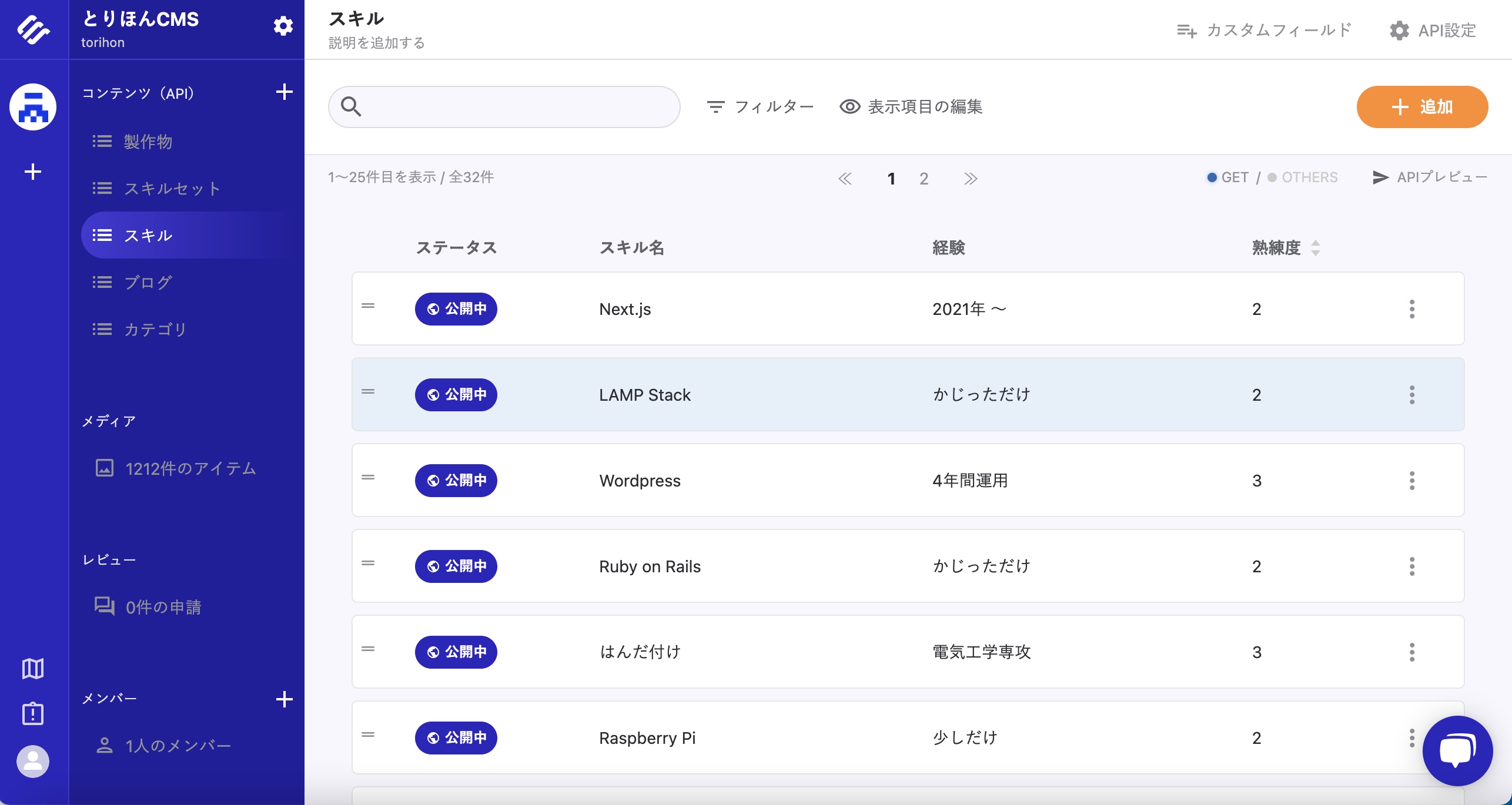Click the microCMS logo icon

pos(34,29)
